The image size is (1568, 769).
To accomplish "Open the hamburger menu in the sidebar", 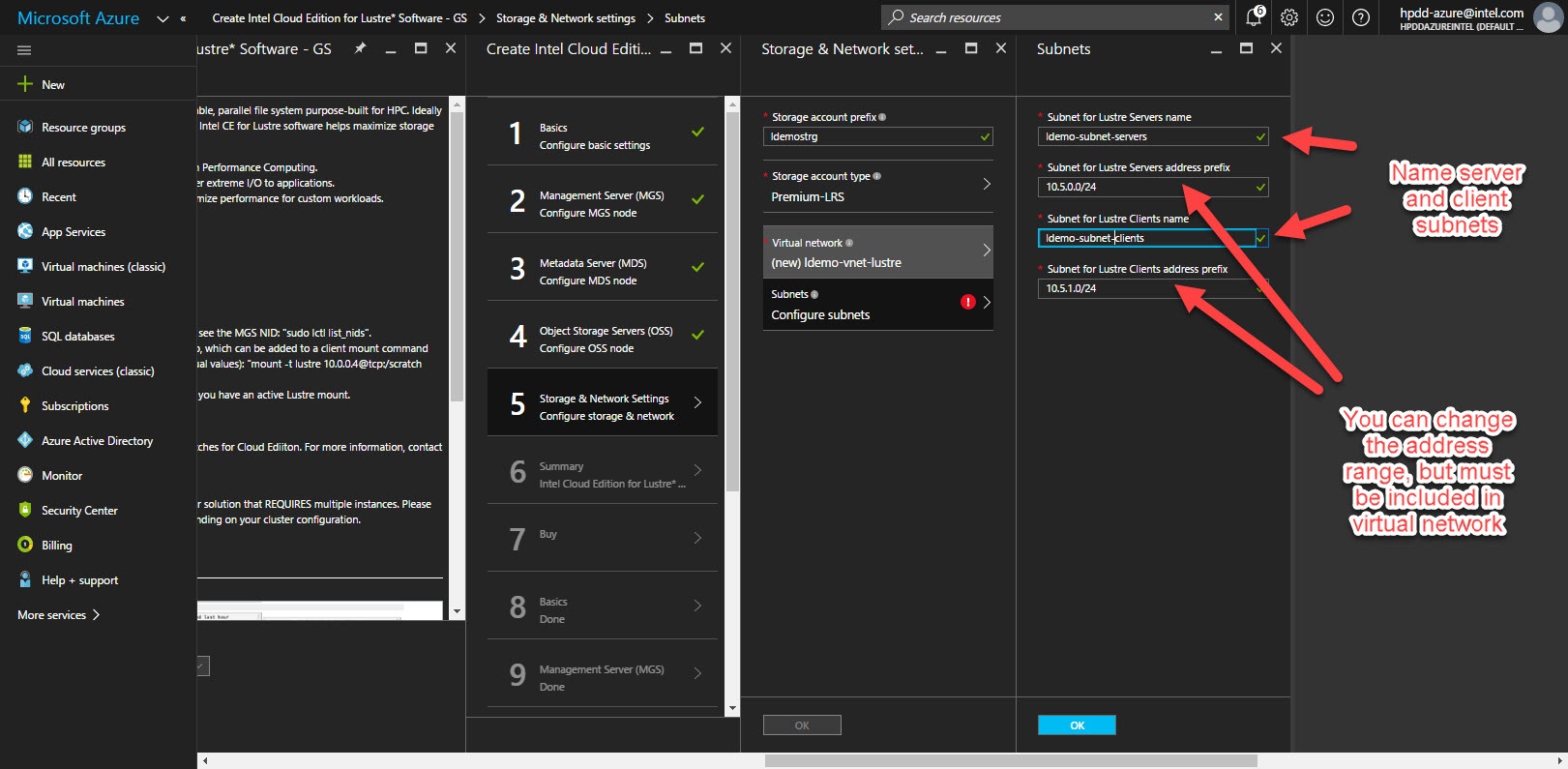I will 24,50.
